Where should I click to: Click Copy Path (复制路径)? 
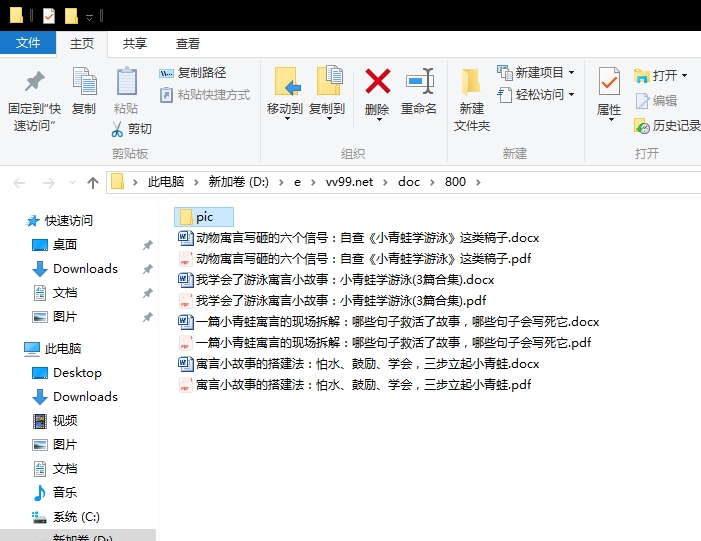point(193,72)
